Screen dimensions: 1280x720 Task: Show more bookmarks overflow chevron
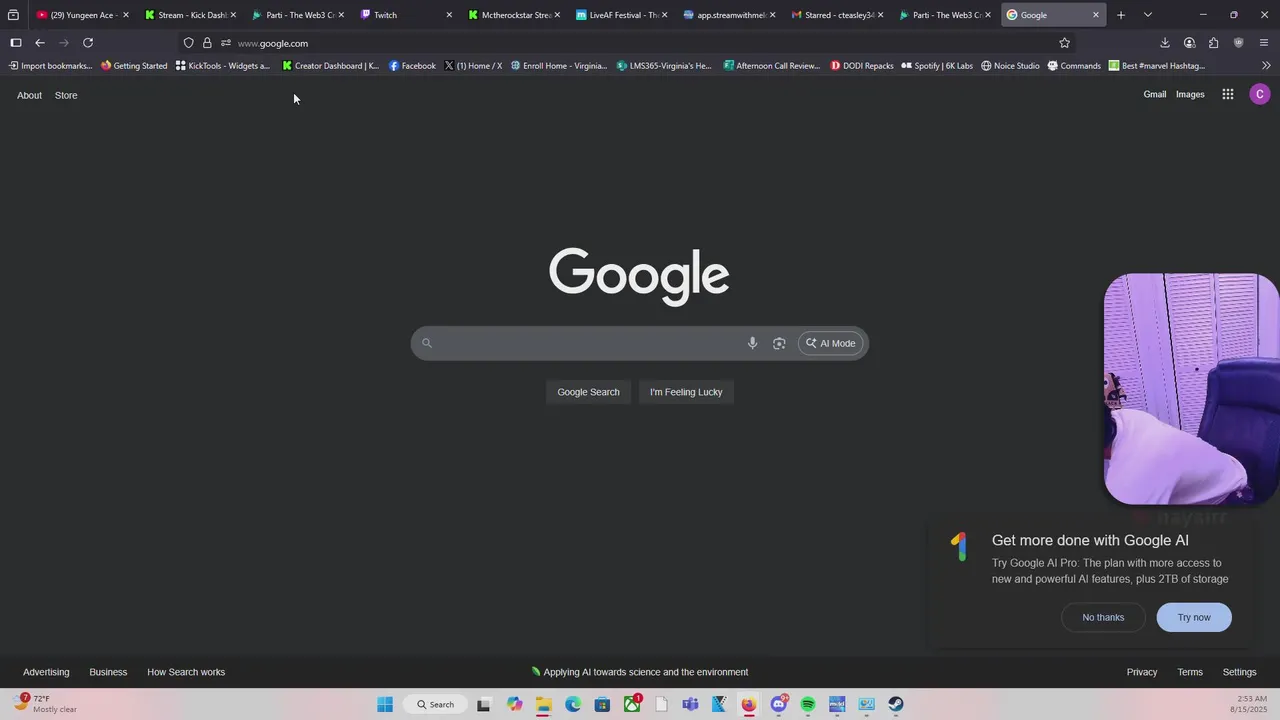click(1266, 66)
